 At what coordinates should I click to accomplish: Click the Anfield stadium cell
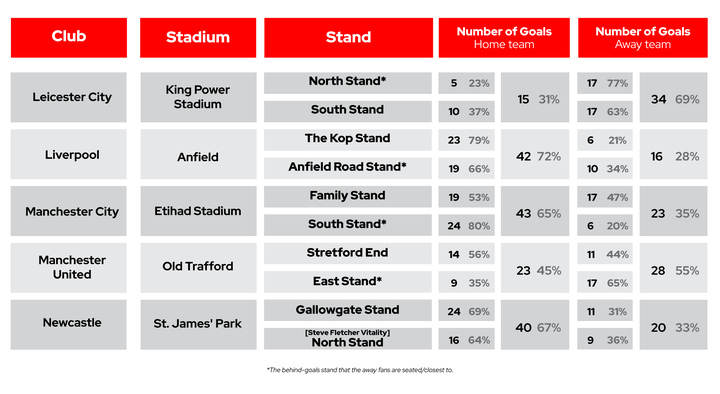[x=198, y=154]
